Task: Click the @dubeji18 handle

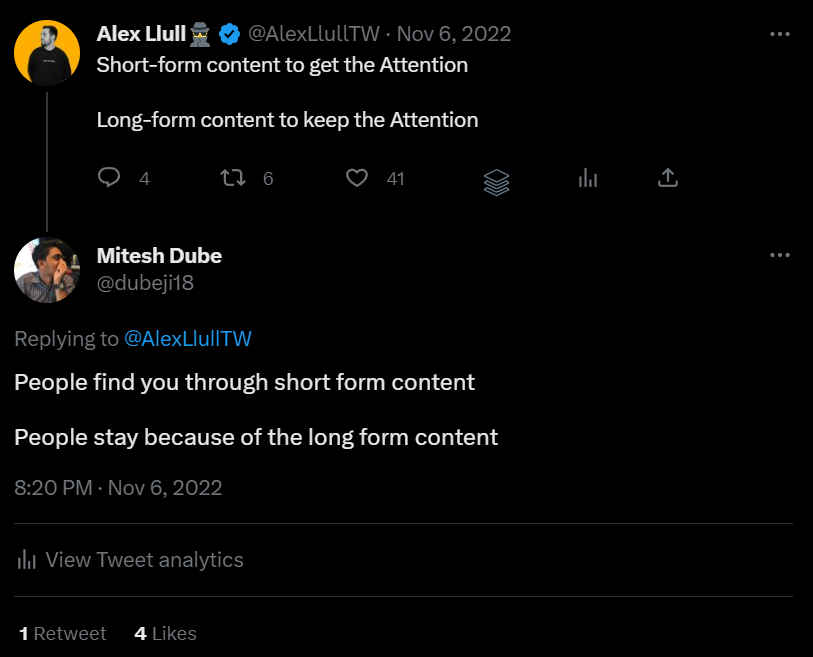Action: pyautogui.click(x=145, y=283)
